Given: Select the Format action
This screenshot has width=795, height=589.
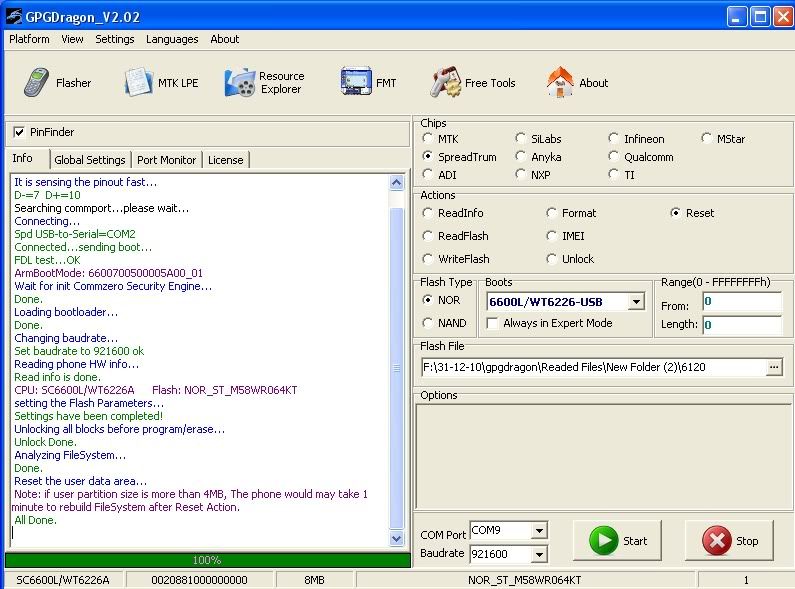Looking at the screenshot, I should click(x=551, y=213).
